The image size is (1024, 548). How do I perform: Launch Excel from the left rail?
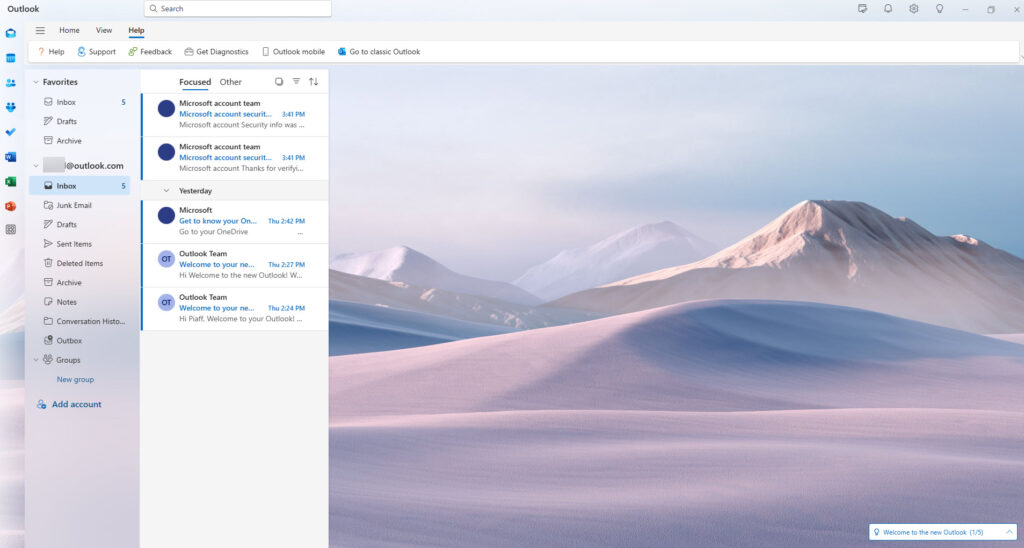tap(10, 182)
